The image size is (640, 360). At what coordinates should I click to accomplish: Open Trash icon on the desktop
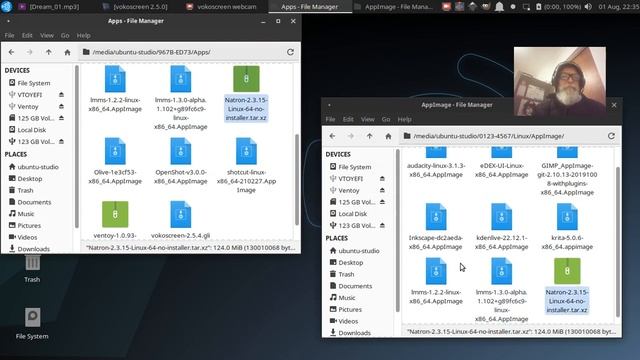coord(32,269)
